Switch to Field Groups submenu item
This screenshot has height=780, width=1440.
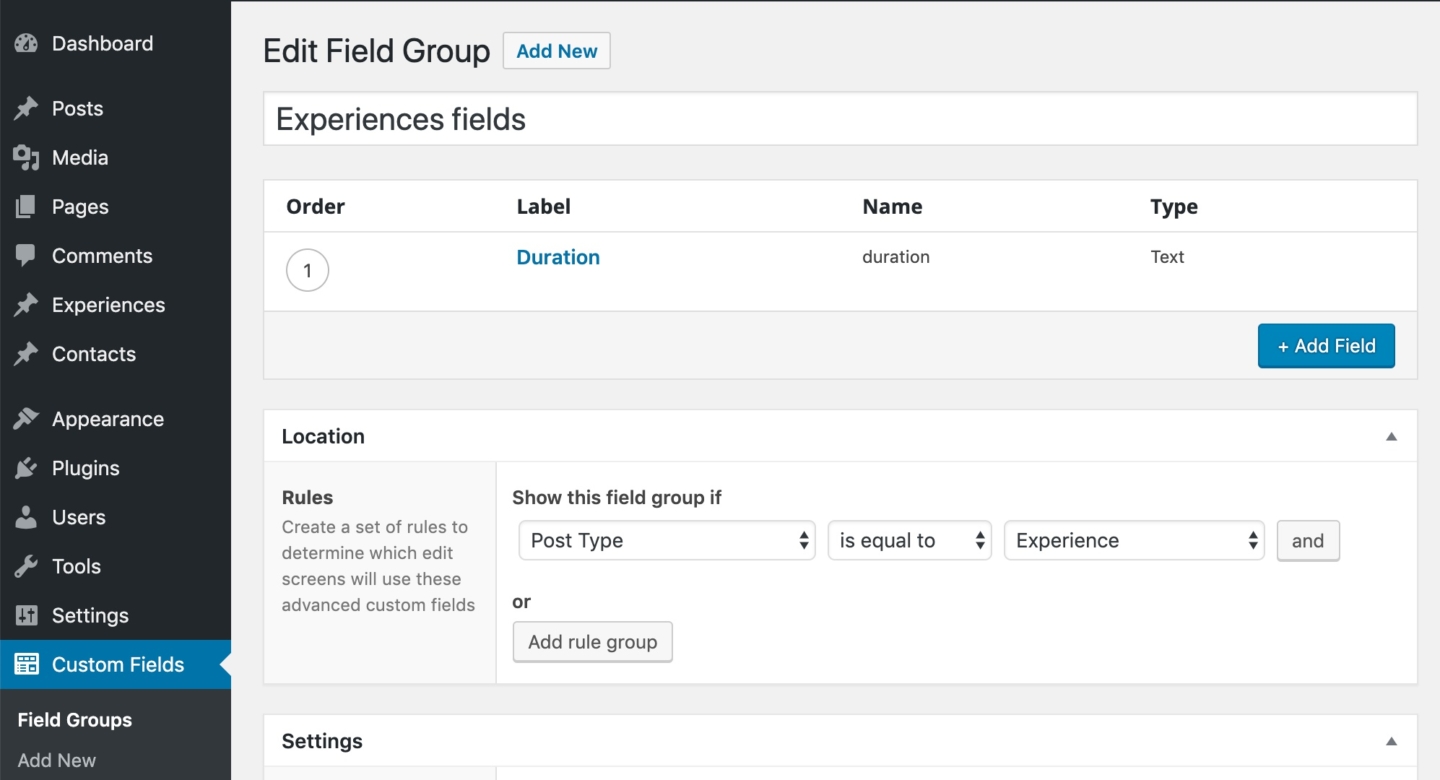pyautogui.click(x=74, y=719)
